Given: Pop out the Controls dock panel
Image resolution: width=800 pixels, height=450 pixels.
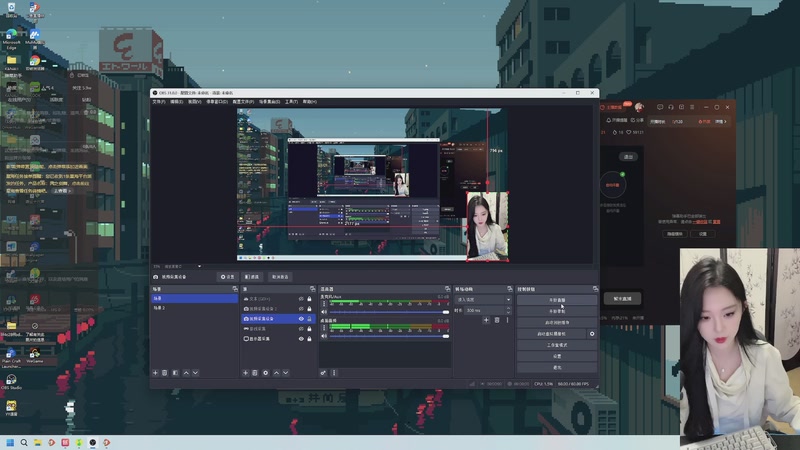Looking at the screenshot, I should coord(595,289).
